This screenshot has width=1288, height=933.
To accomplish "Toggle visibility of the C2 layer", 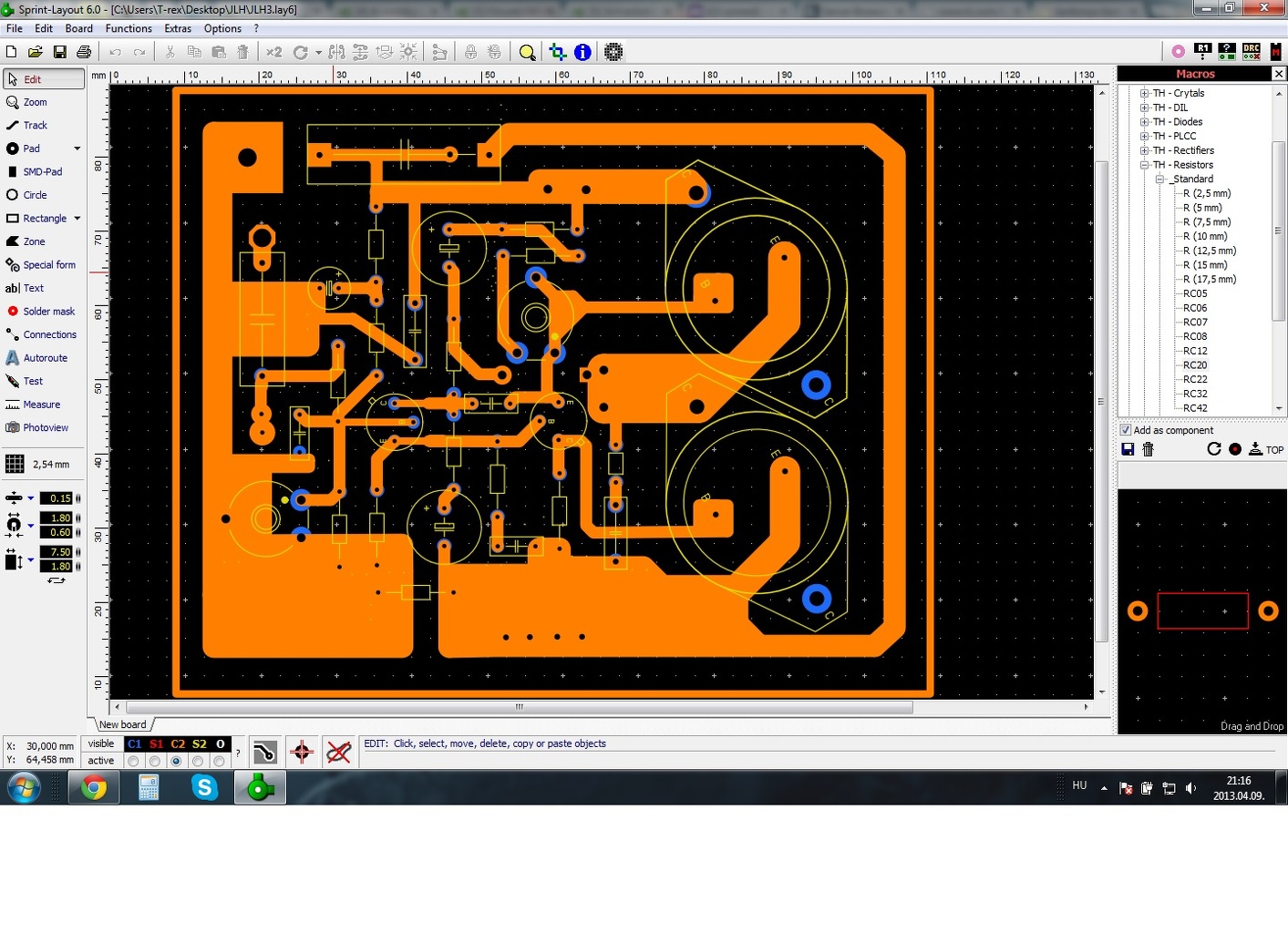I will (178, 744).
